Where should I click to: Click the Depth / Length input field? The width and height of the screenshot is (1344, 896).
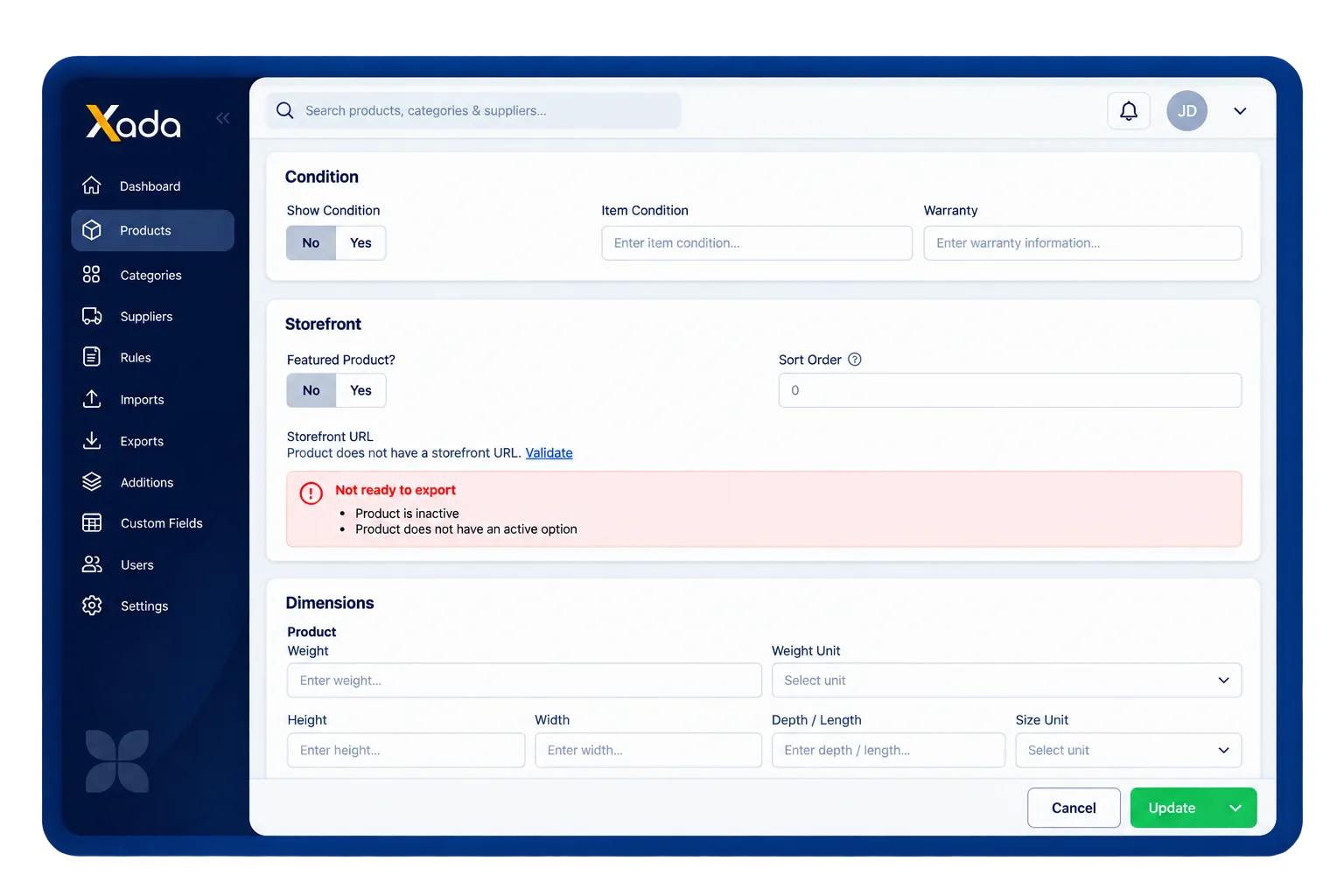coord(888,751)
